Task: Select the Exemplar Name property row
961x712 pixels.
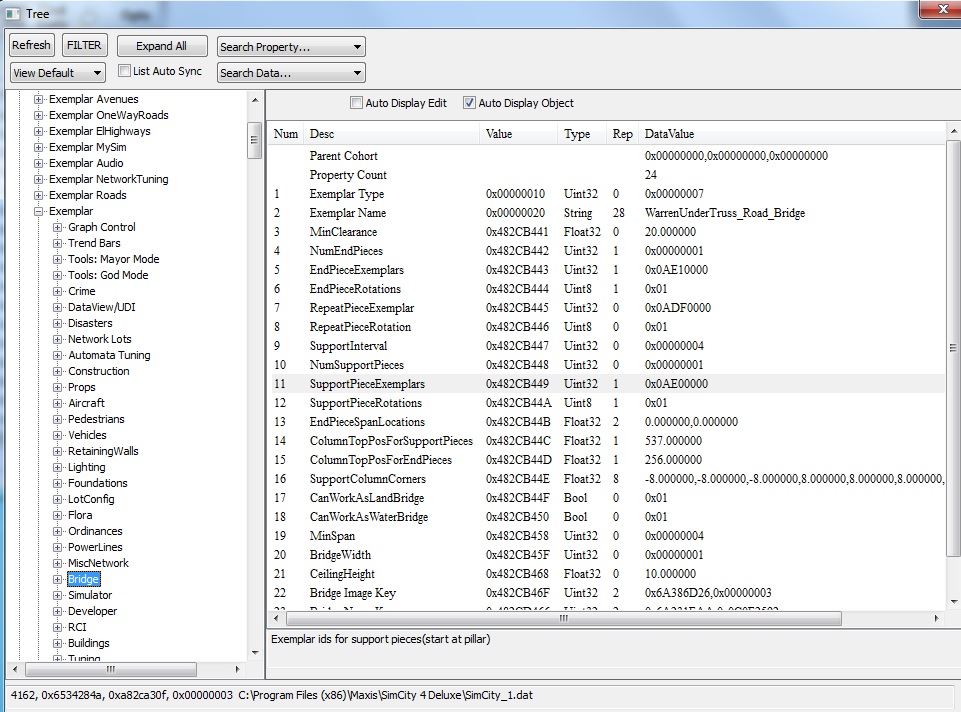Action: (x=607, y=213)
